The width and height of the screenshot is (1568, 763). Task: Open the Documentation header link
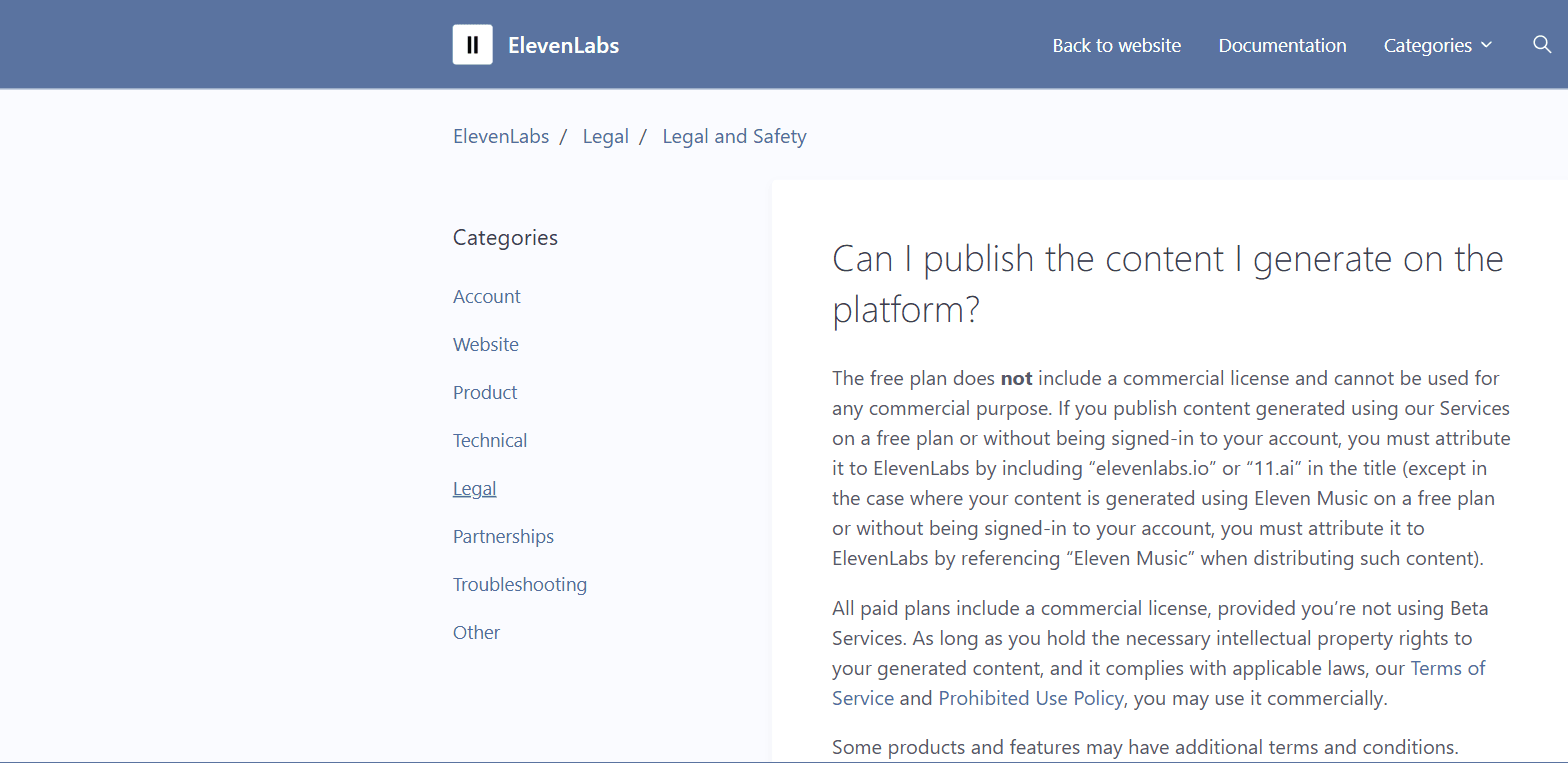[1282, 45]
